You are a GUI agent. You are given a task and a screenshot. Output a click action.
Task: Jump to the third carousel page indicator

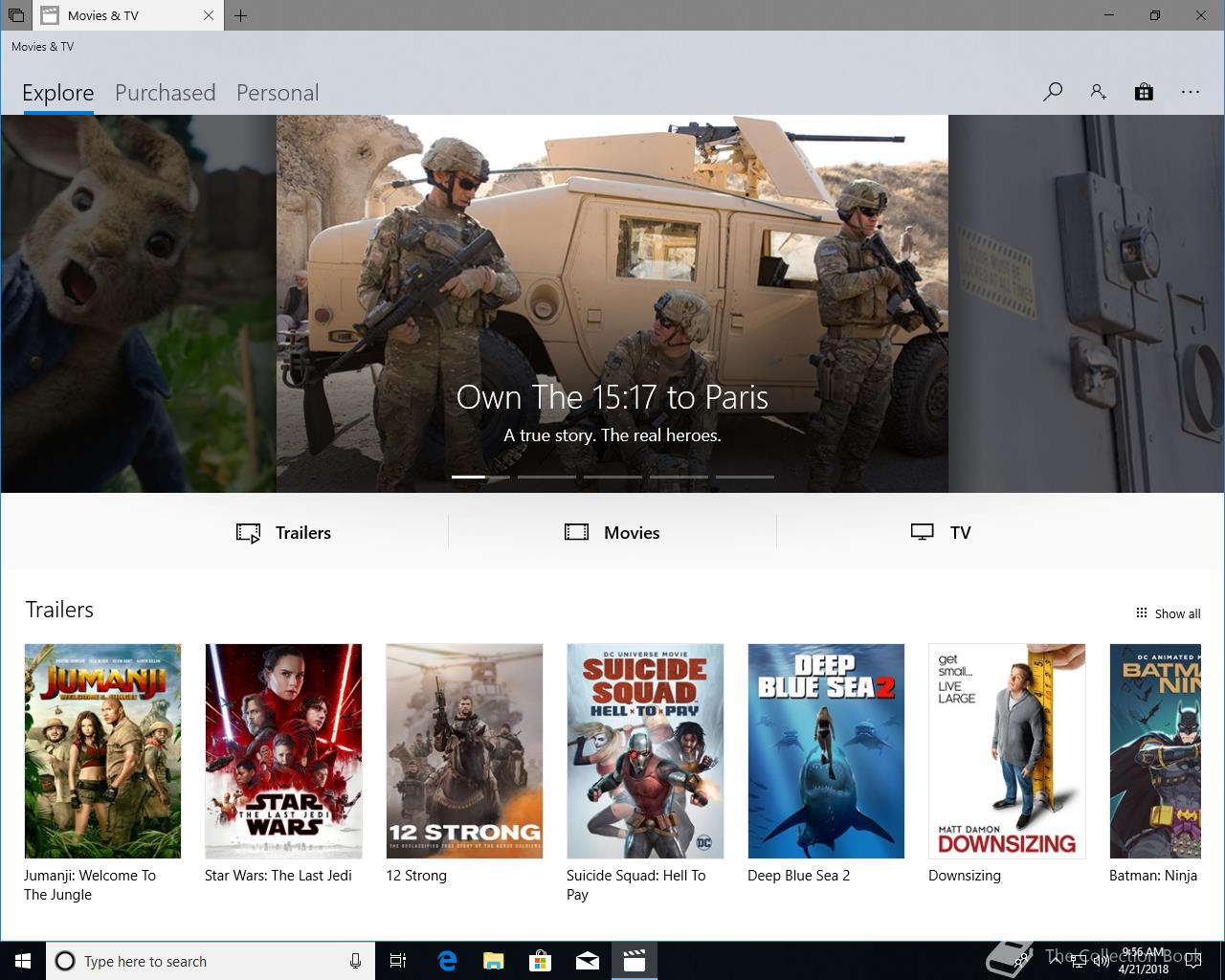(612, 477)
